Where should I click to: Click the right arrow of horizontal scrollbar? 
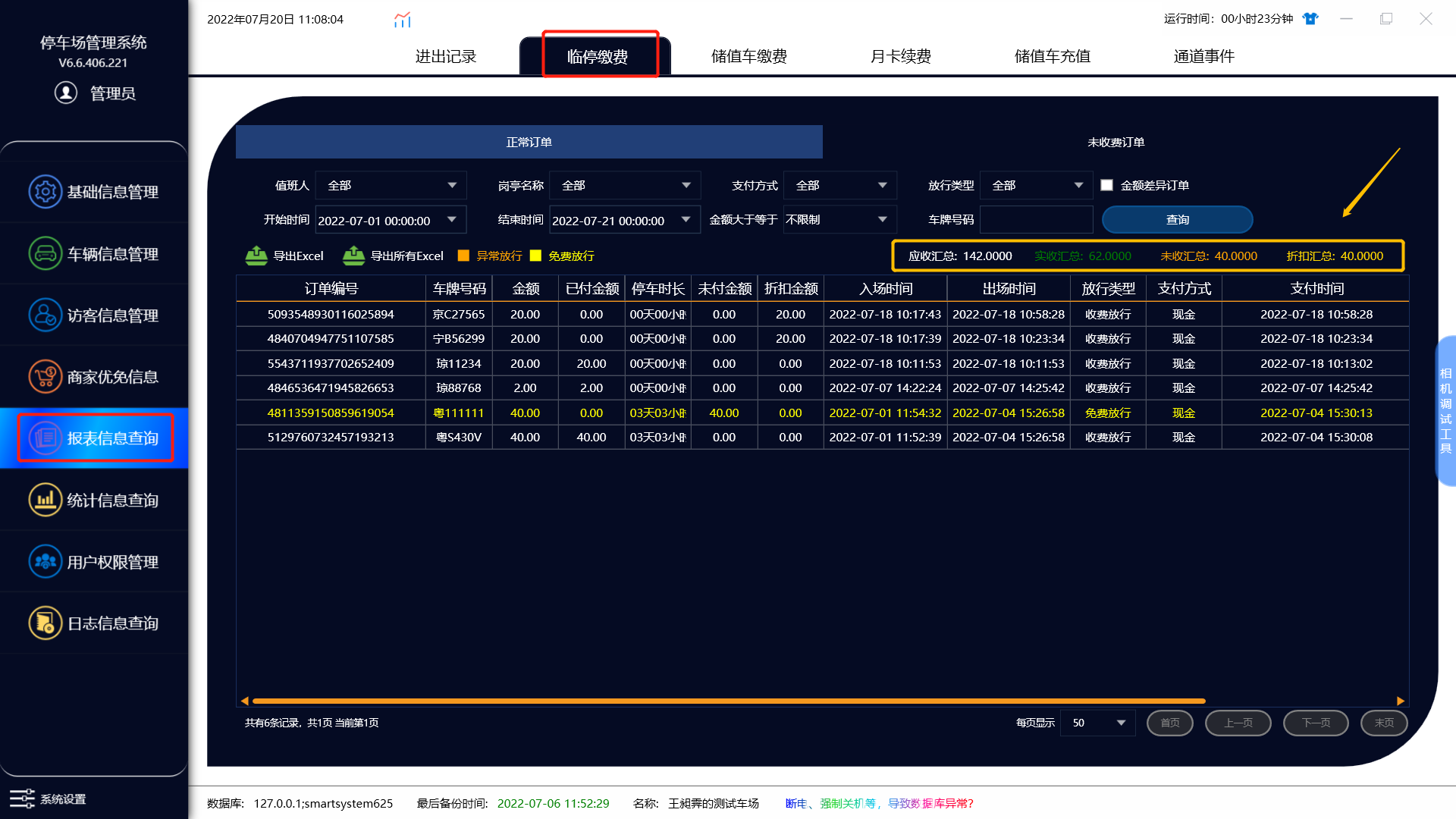tap(1401, 701)
